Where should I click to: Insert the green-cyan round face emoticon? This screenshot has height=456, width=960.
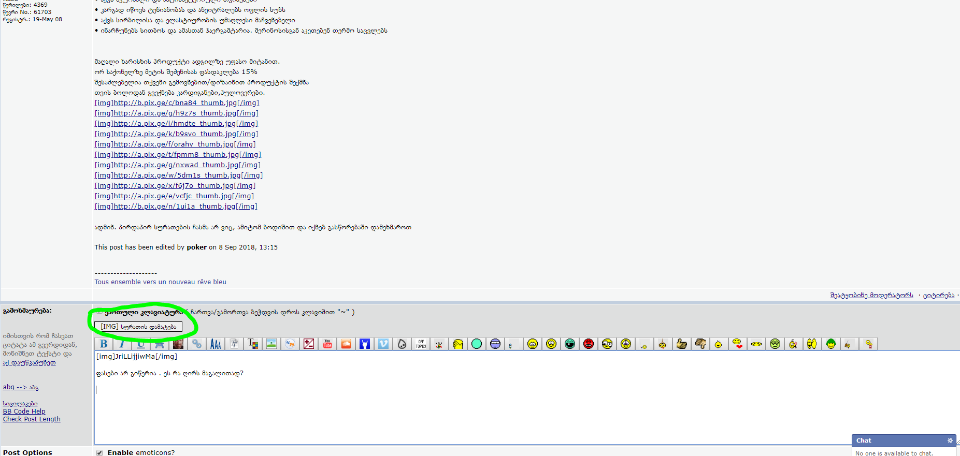[476, 344]
